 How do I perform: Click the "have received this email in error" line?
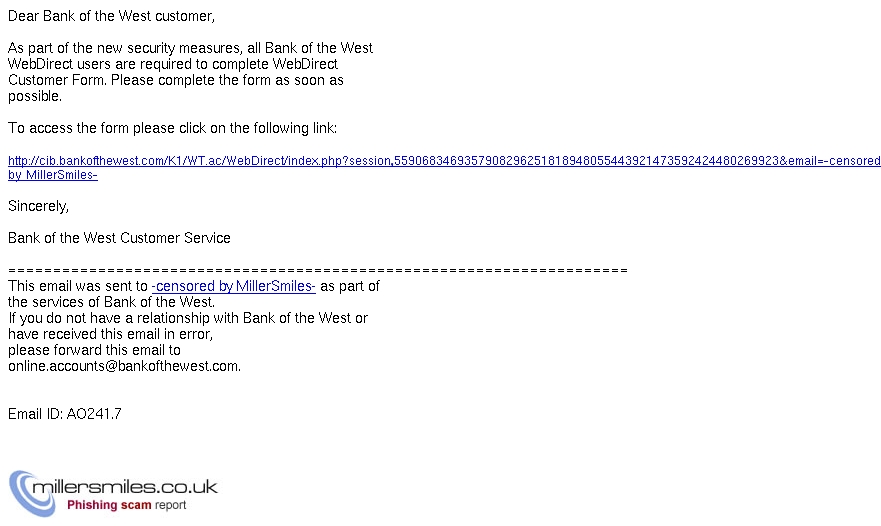click(111, 334)
